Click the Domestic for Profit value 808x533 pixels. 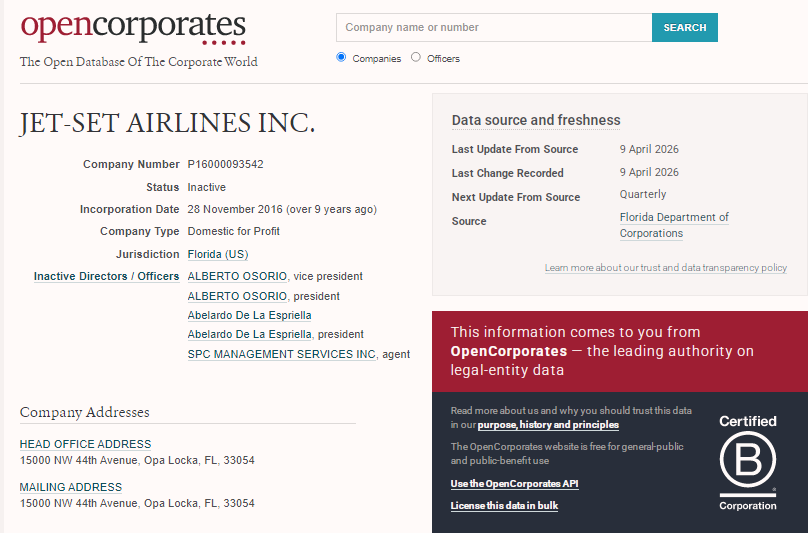233,231
